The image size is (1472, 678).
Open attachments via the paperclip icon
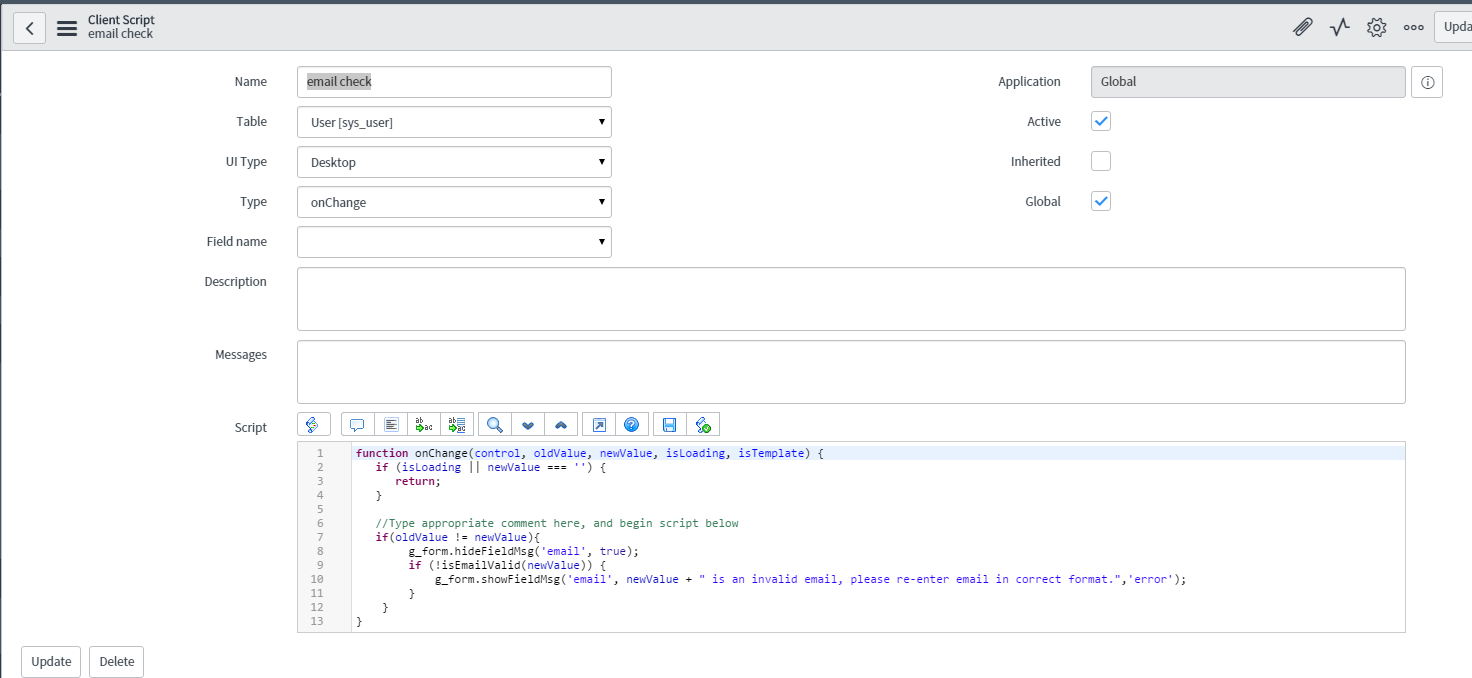click(1302, 27)
